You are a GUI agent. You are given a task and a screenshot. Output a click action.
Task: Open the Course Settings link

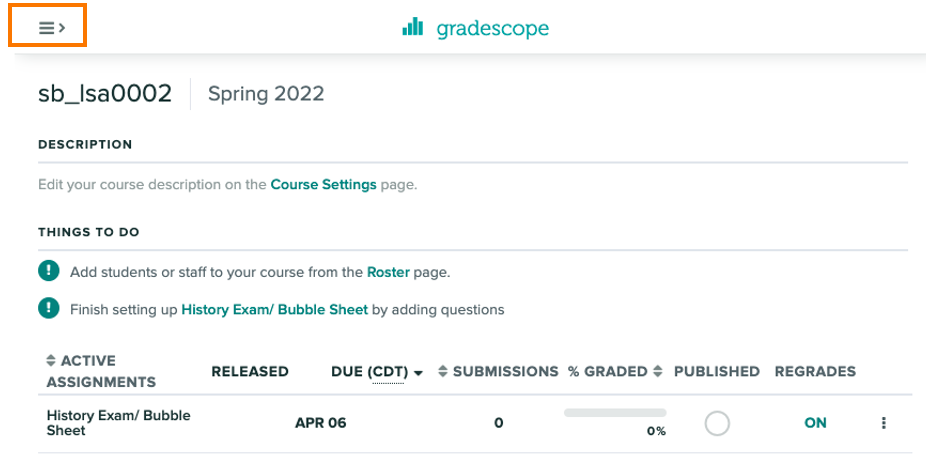[x=323, y=184]
